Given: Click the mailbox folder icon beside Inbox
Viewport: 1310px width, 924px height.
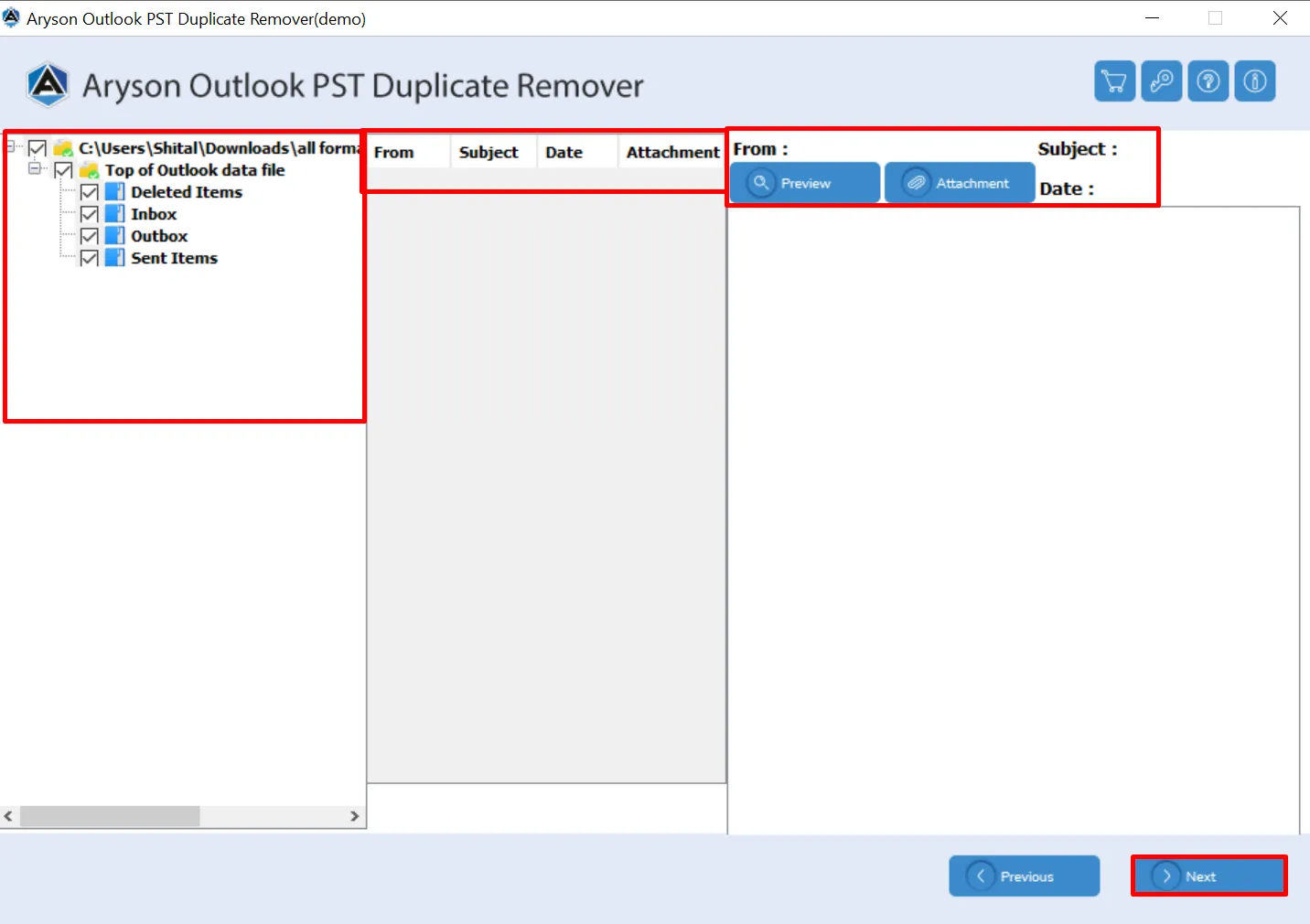Looking at the screenshot, I should coord(113,213).
